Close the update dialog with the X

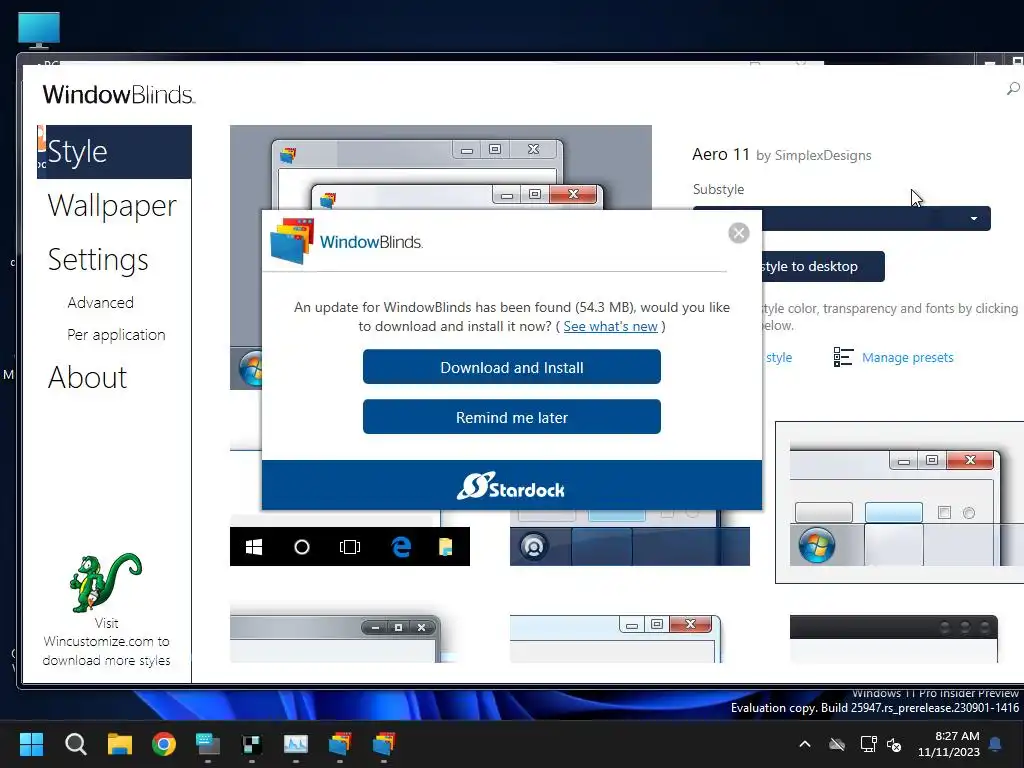pos(739,233)
